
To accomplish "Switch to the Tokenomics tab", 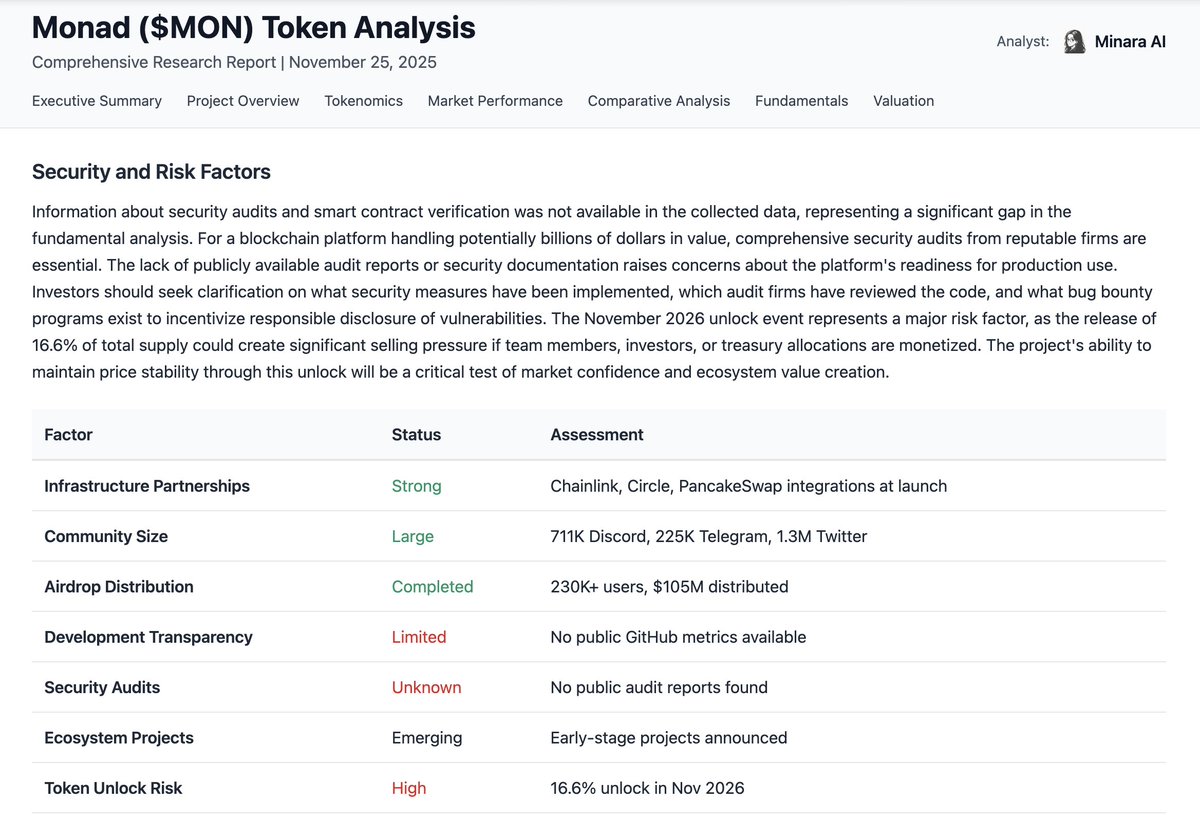I will 364,101.
